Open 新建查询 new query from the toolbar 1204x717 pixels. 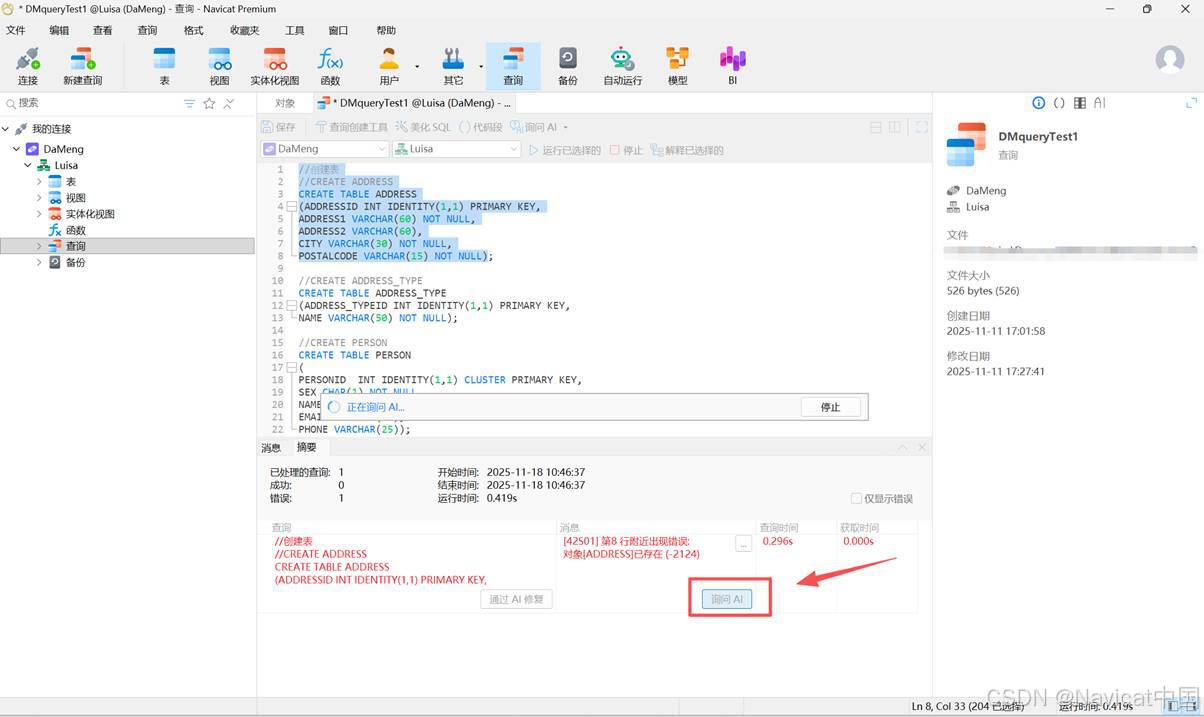tap(82, 66)
